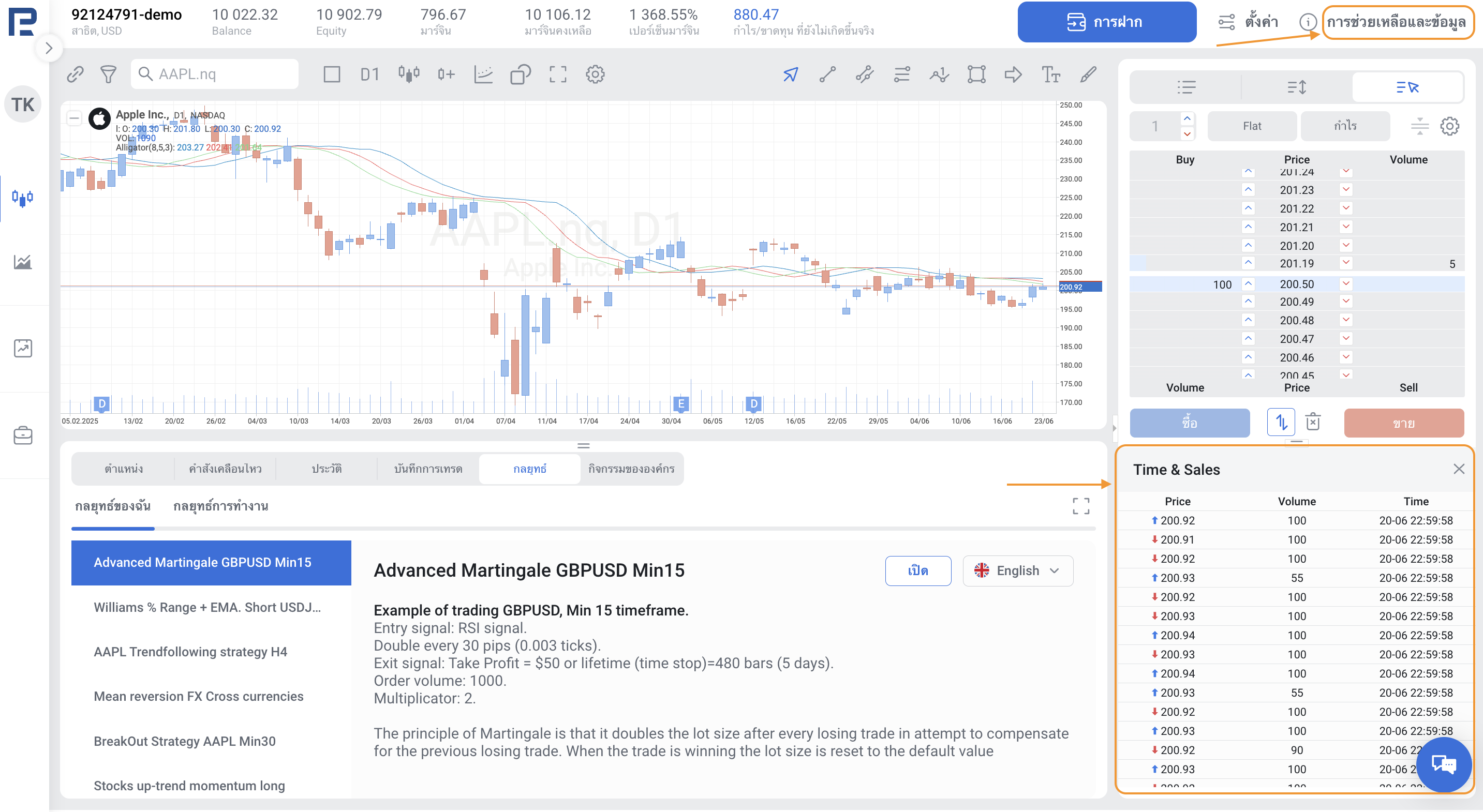This screenshot has width=1483, height=812.
Task: Open portfolio briefcase icon in sidebar
Action: pyautogui.click(x=23, y=435)
